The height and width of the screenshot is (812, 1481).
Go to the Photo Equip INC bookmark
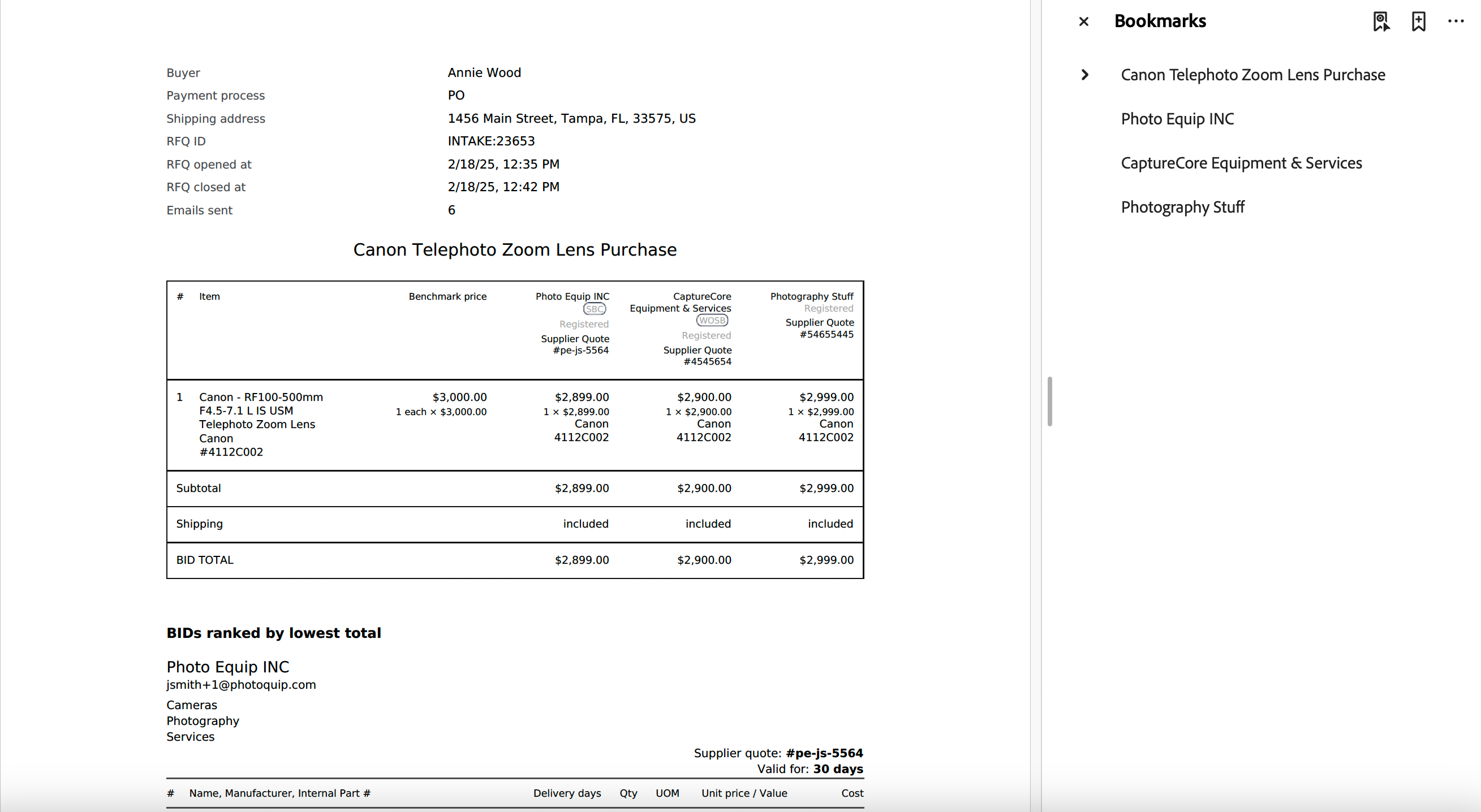tap(1177, 119)
